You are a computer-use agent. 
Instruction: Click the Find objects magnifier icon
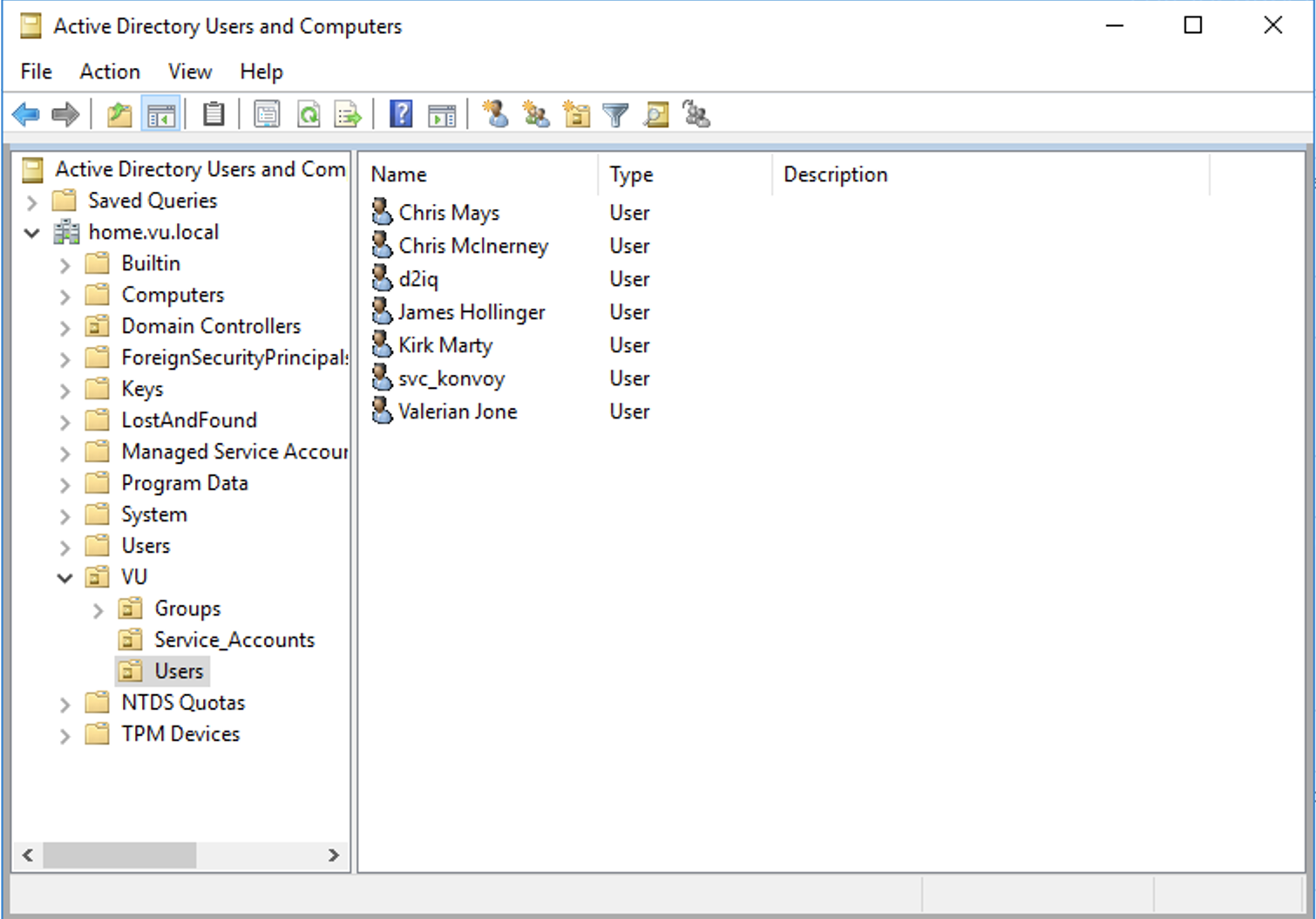(656, 114)
